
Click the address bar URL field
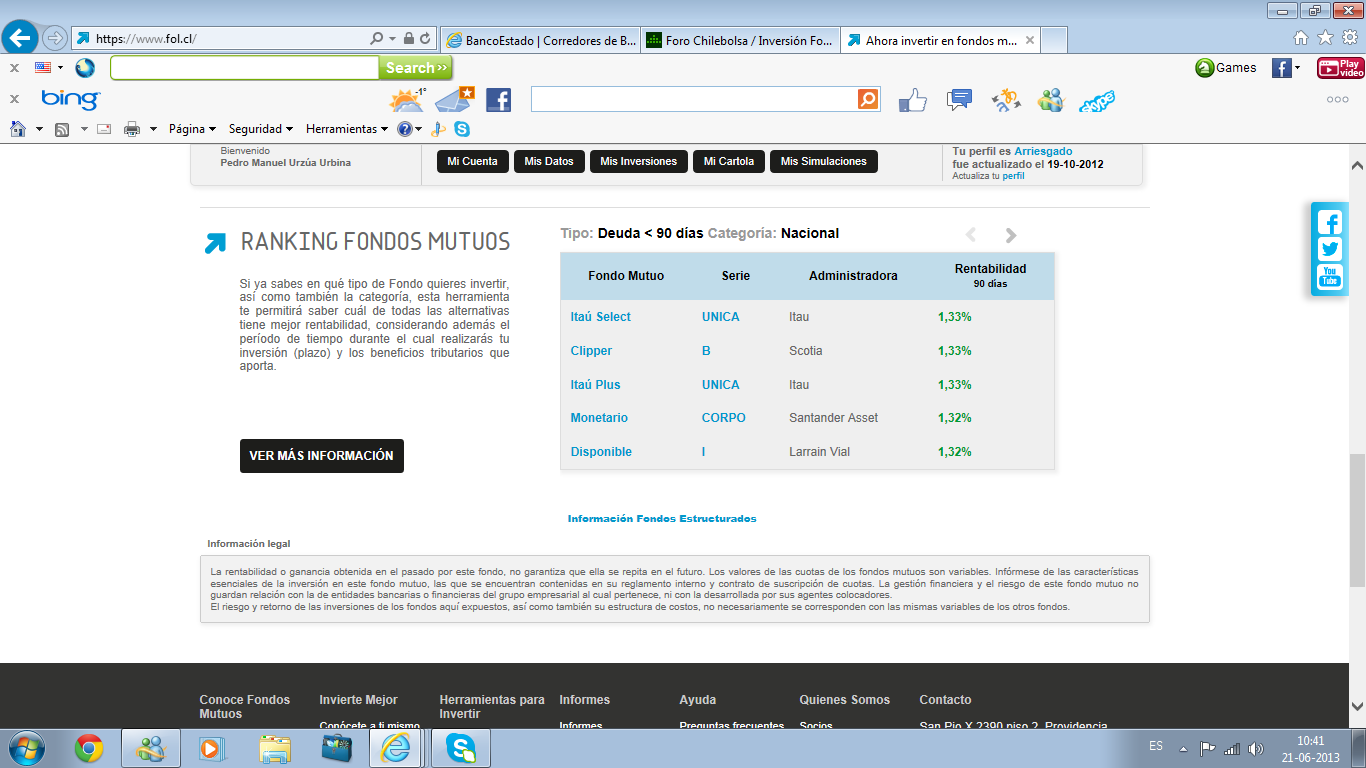tap(232, 39)
